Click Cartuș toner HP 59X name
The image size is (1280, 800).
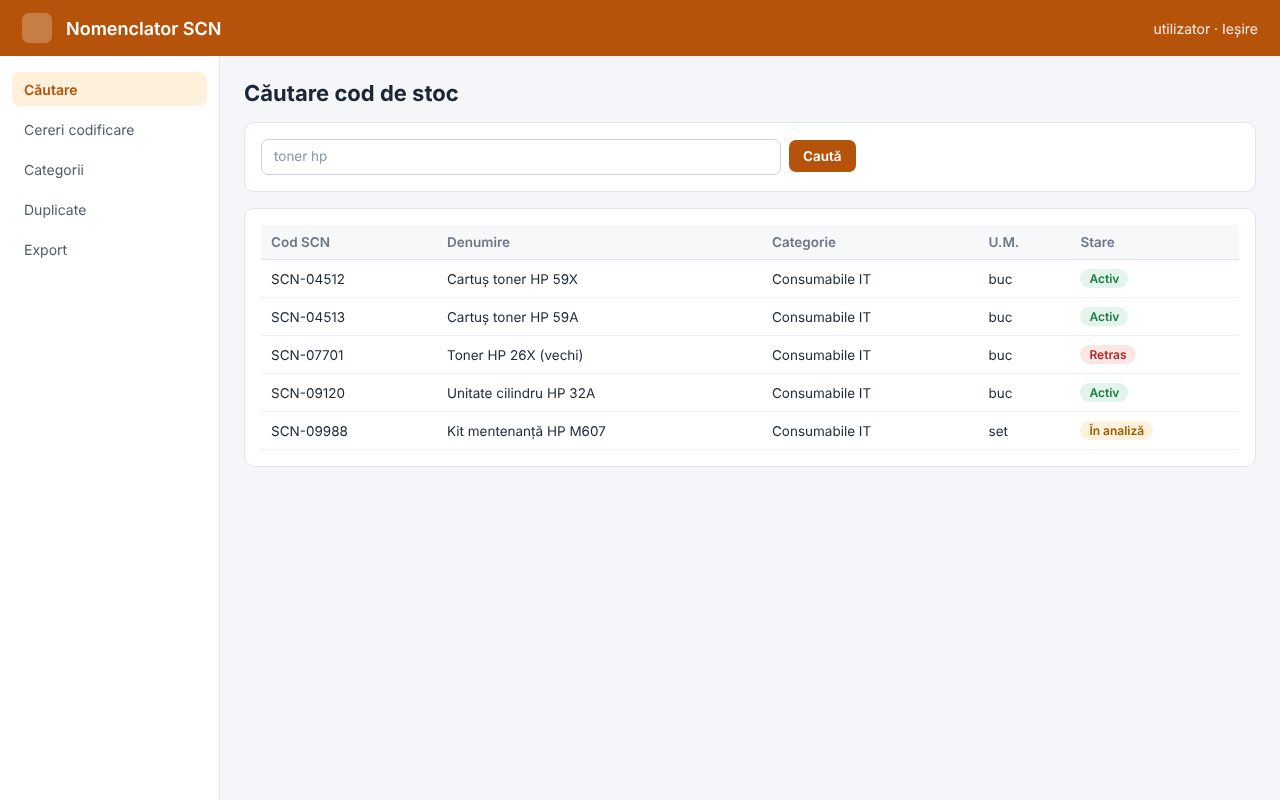coord(512,279)
